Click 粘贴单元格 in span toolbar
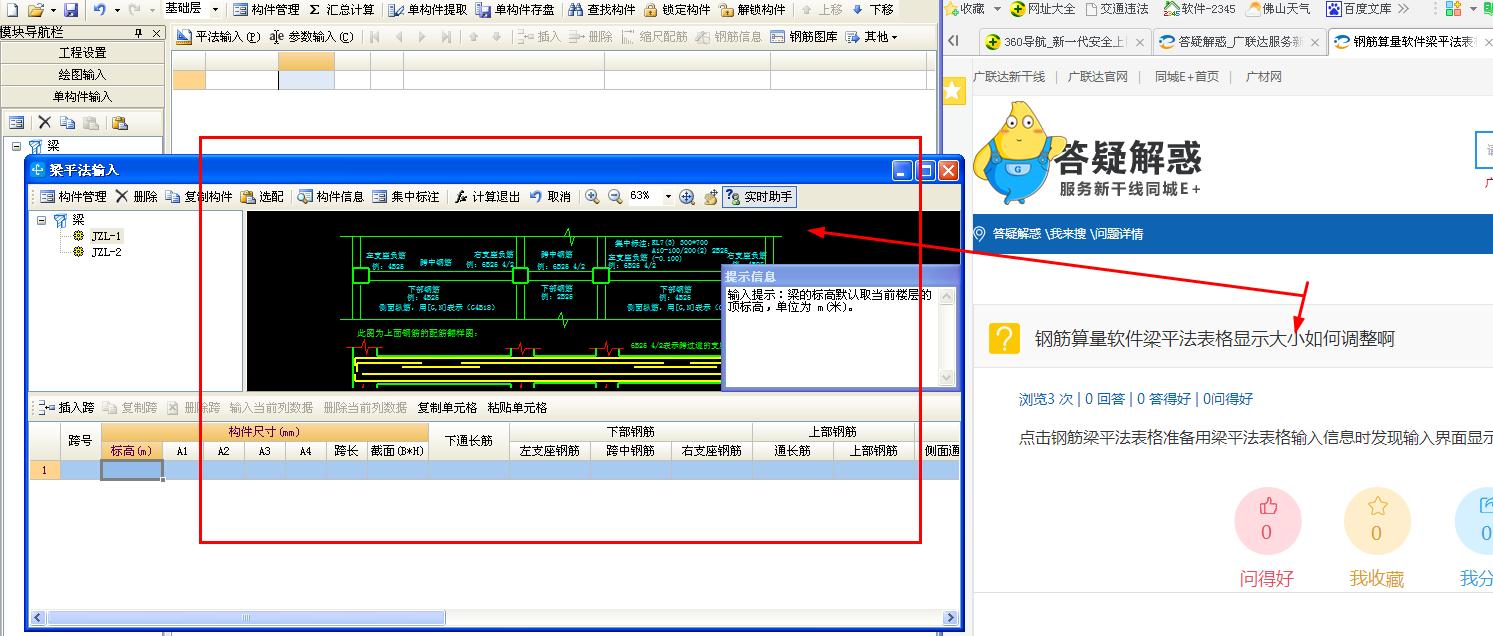The width and height of the screenshot is (1493, 636). tap(517, 408)
